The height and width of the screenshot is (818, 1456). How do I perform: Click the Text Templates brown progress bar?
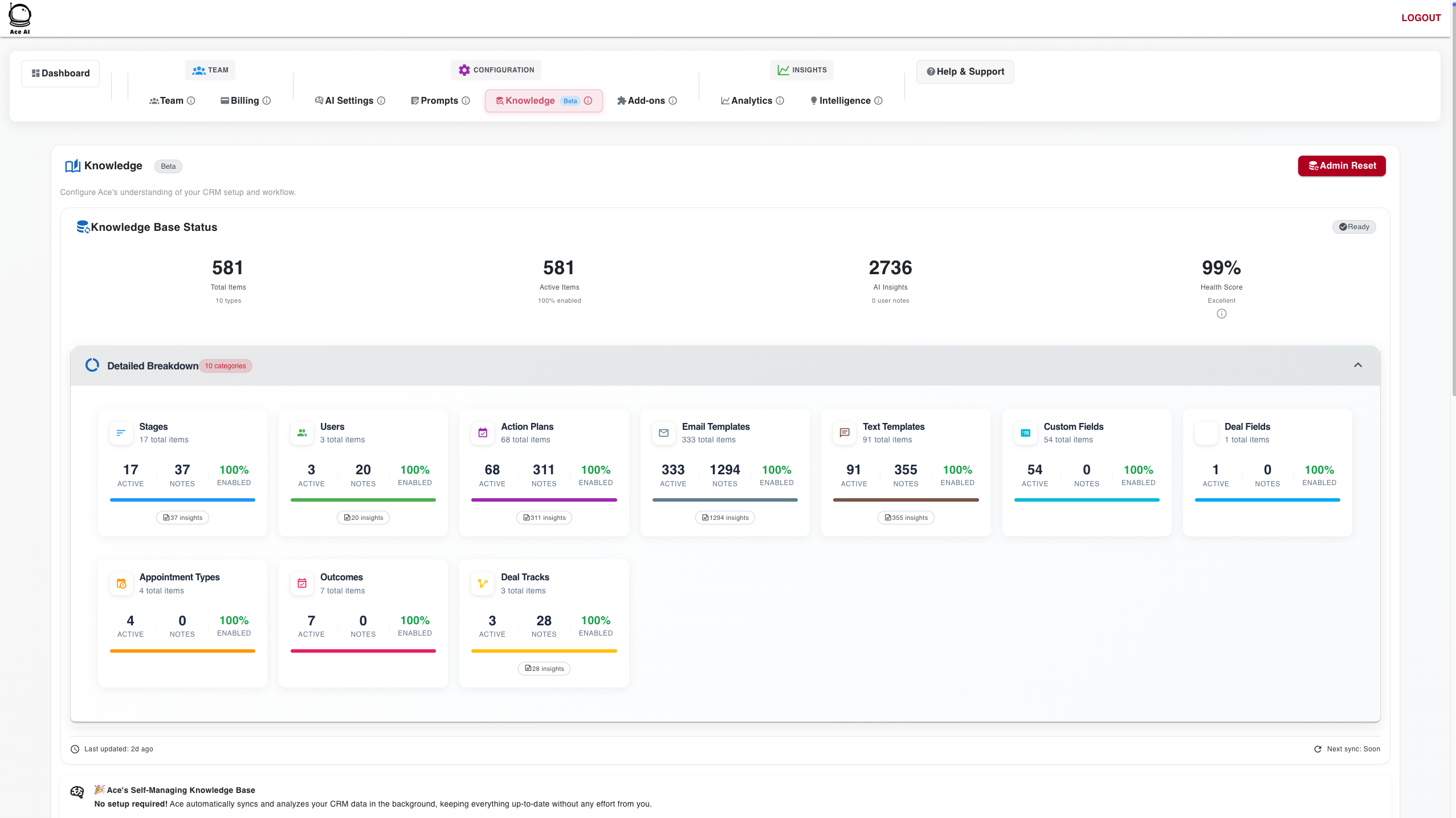[906, 500]
